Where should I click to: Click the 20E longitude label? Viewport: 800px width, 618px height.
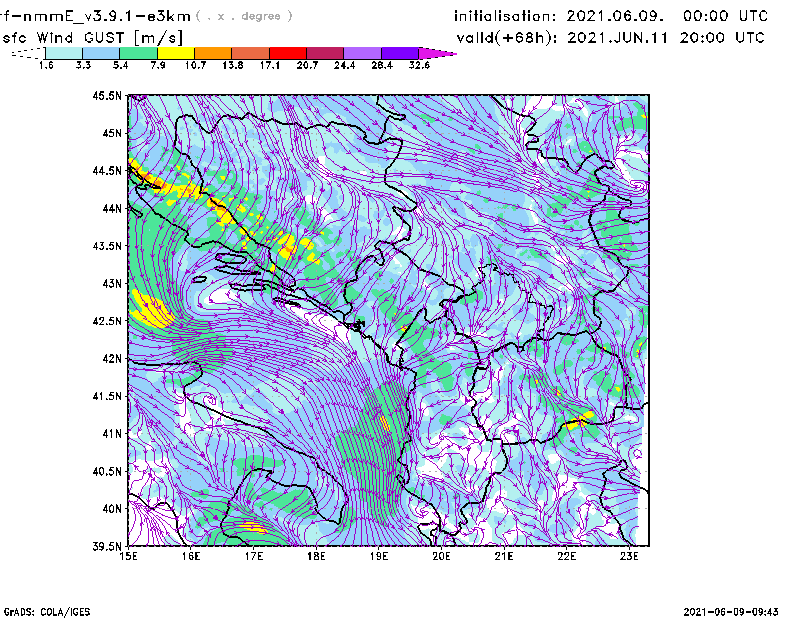(x=441, y=556)
